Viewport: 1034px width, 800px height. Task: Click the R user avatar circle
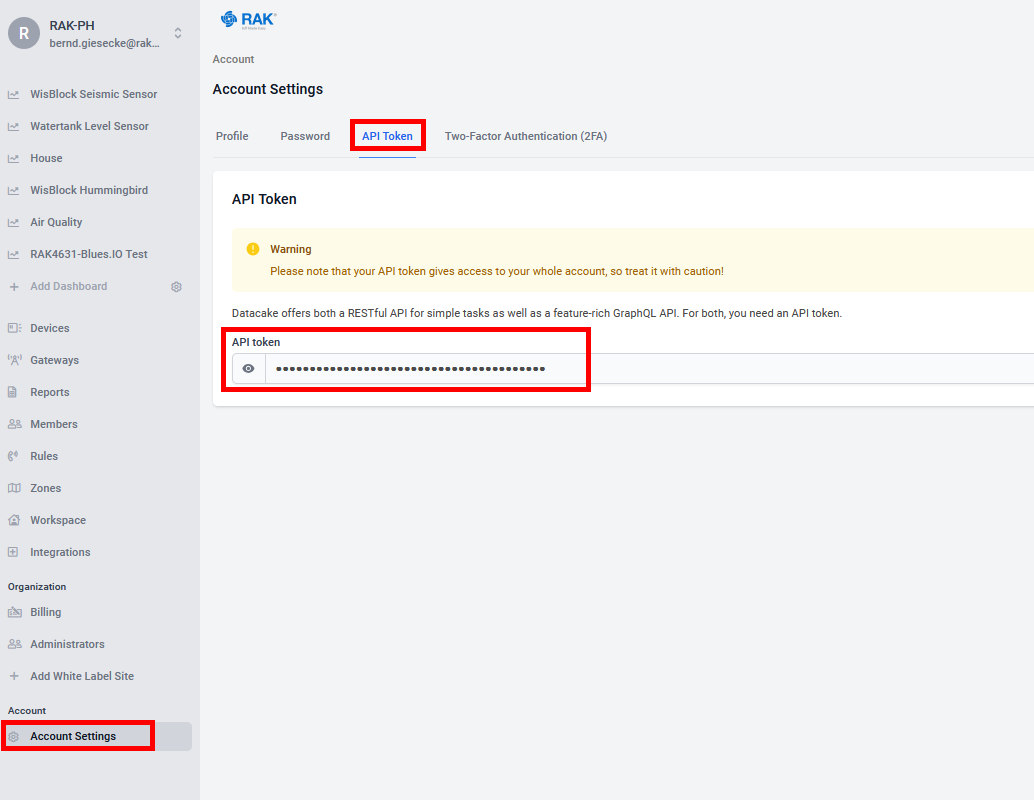click(x=24, y=33)
